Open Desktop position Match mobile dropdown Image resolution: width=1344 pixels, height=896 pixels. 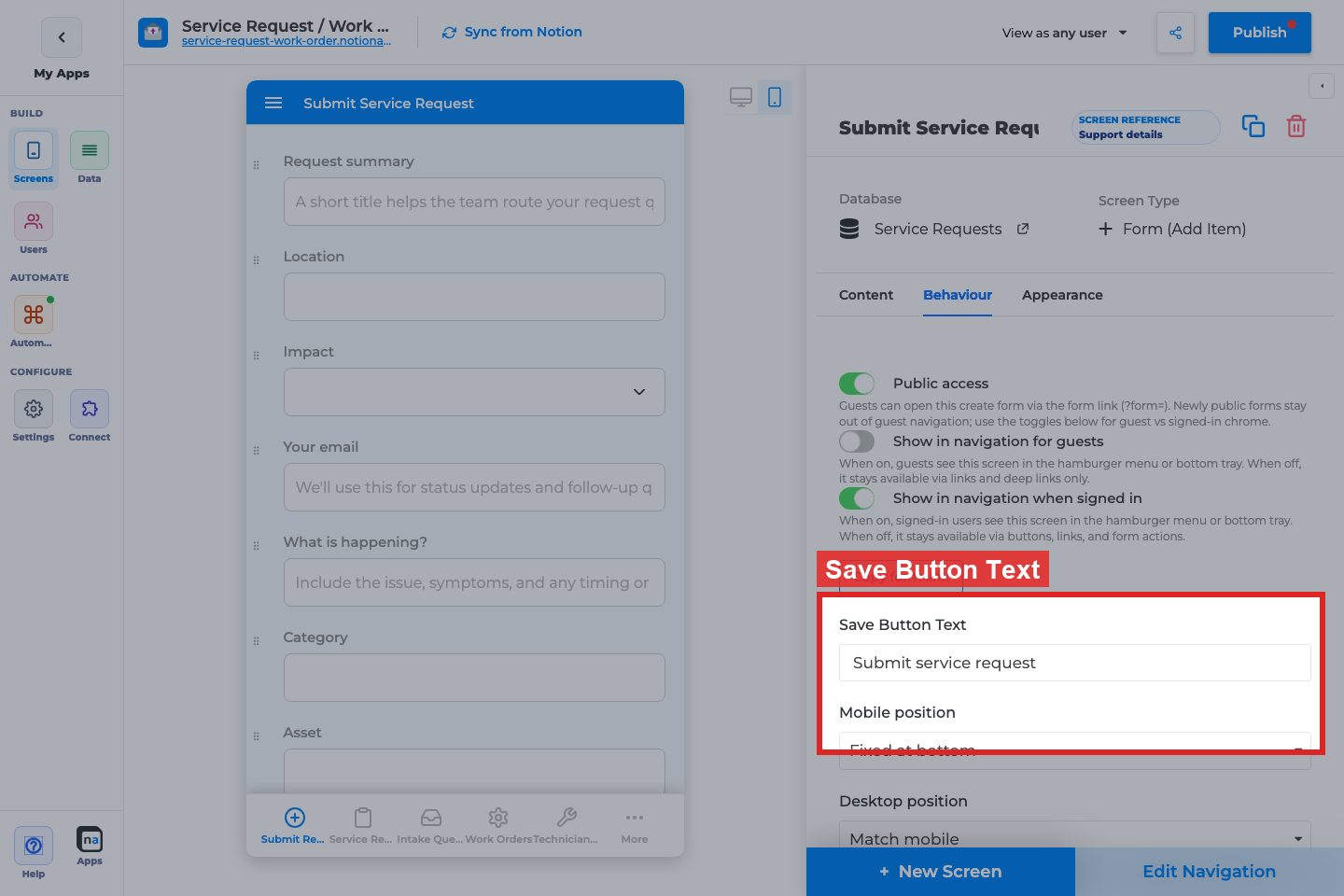pyautogui.click(x=1075, y=837)
